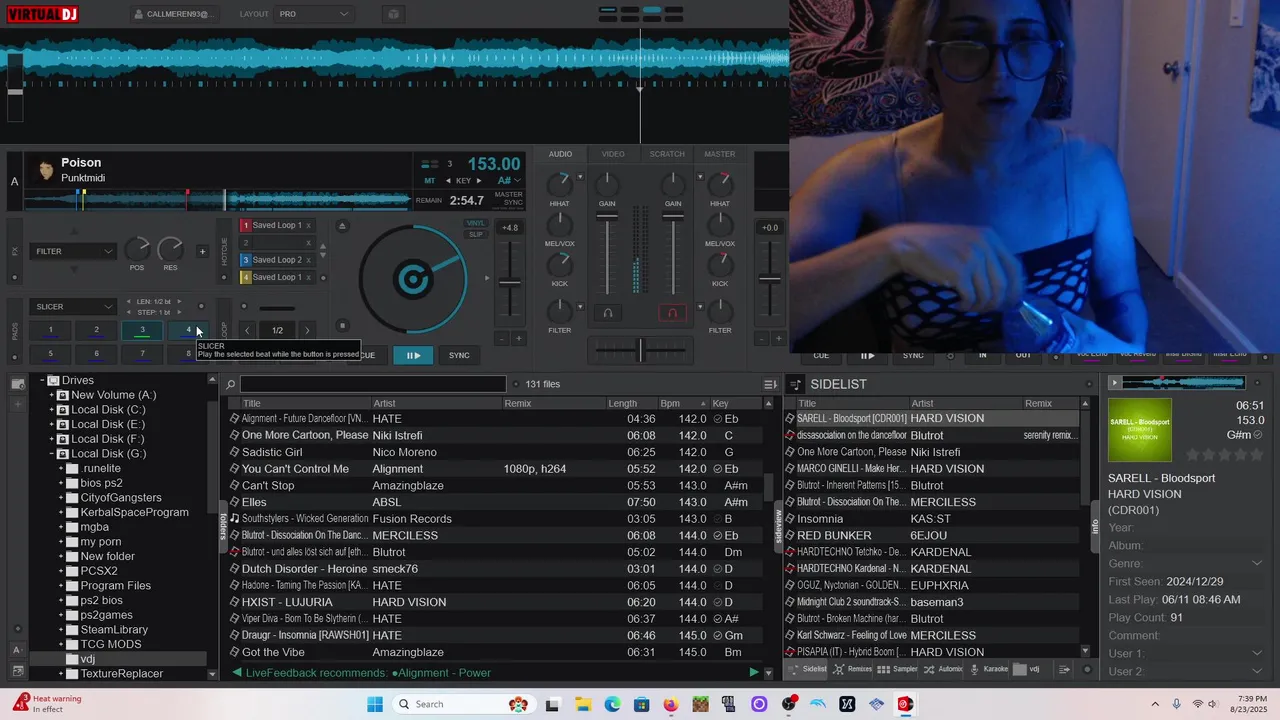The width and height of the screenshot is (1280, 720).
Task: Click in the browser search field
Action: (x=373, y=384)
